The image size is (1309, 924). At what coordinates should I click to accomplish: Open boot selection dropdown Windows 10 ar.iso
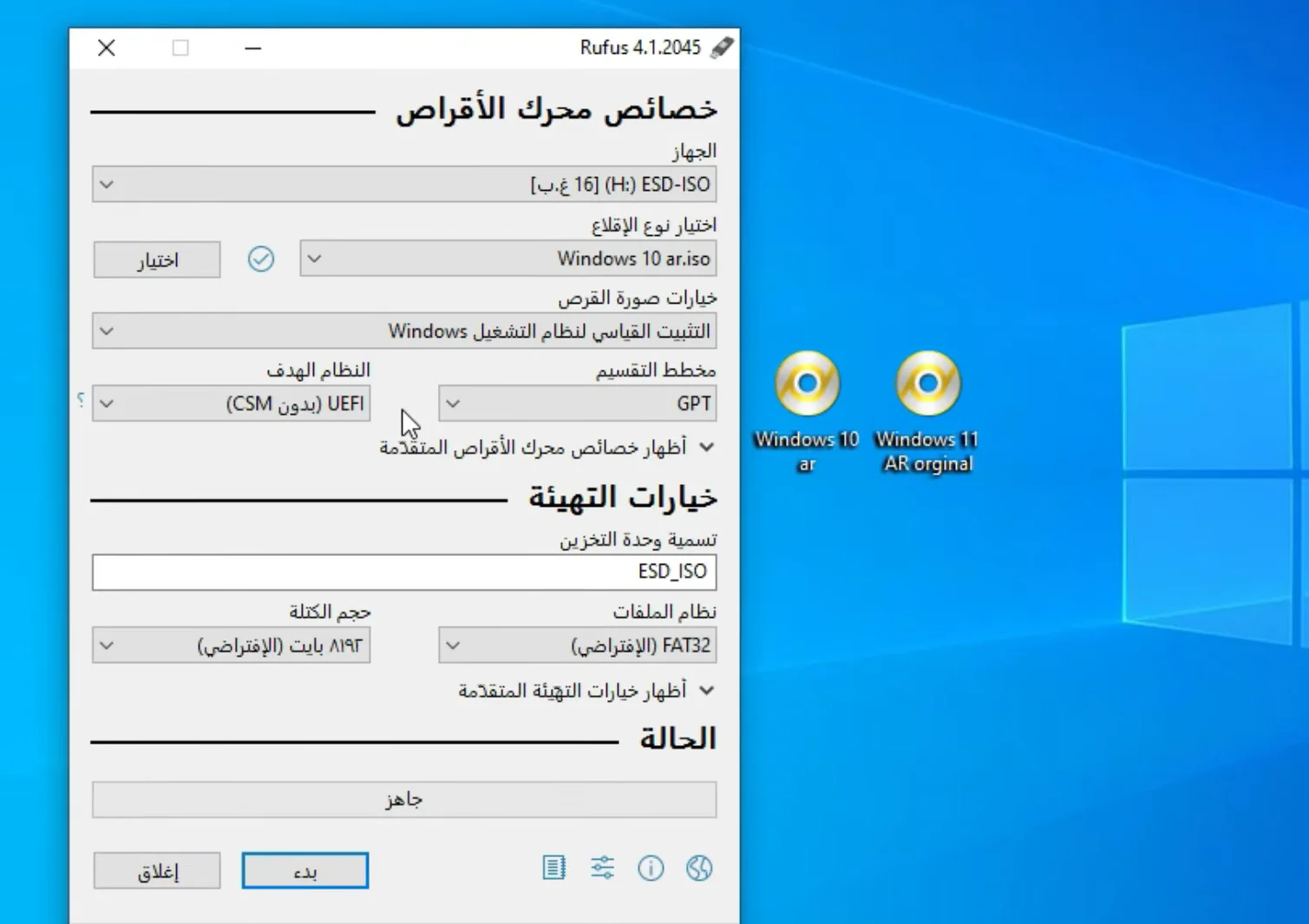click(x=508, y=259)
